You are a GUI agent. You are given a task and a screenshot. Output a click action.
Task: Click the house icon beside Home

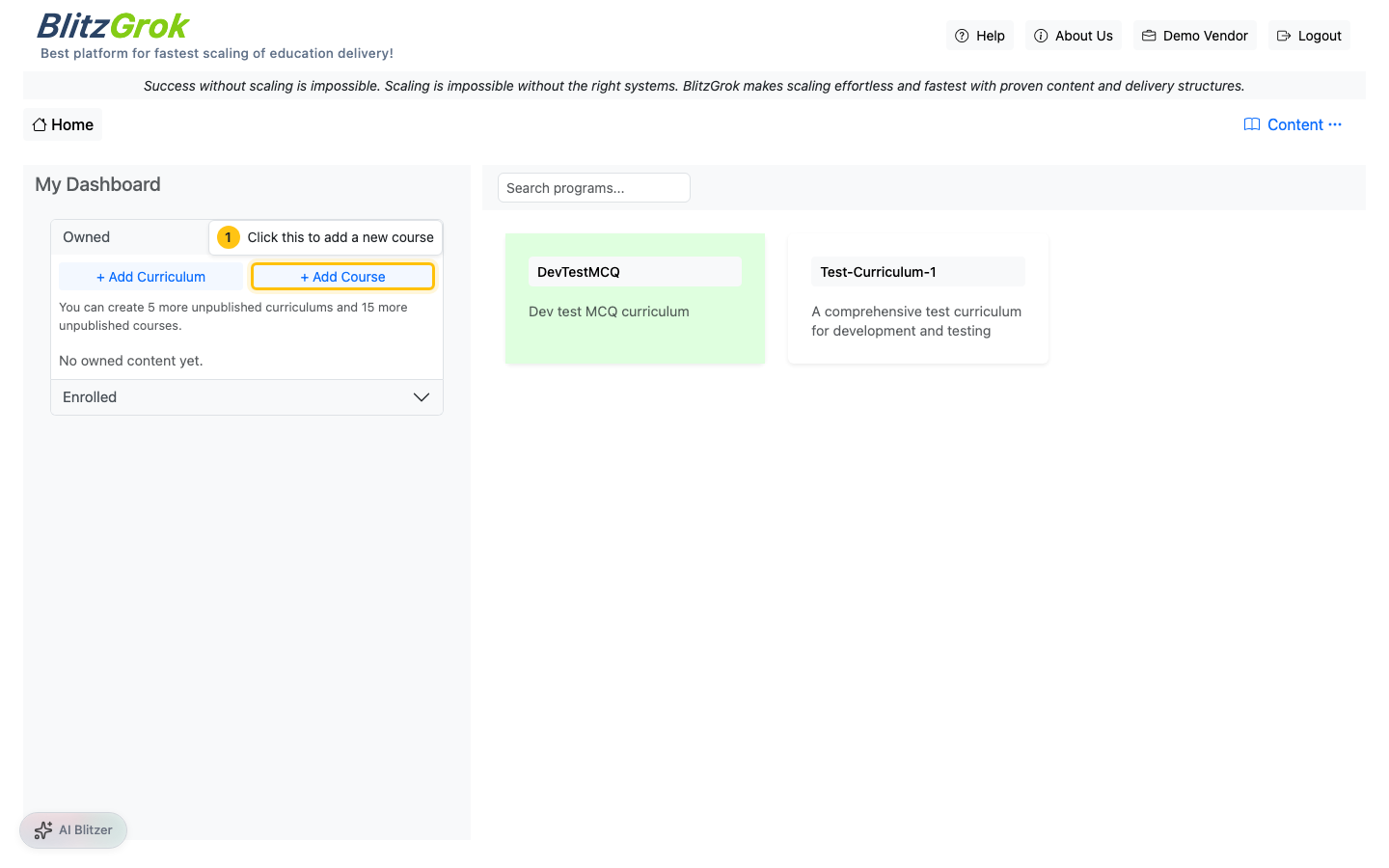39,123
